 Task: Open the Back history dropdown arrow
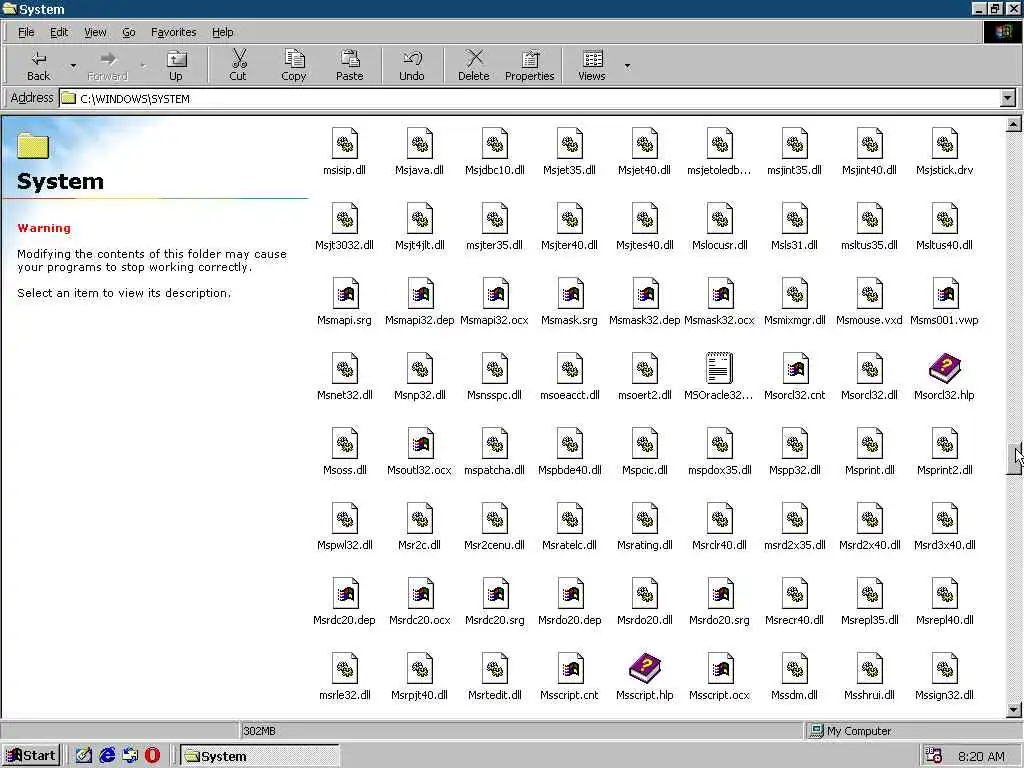point(73,65)
